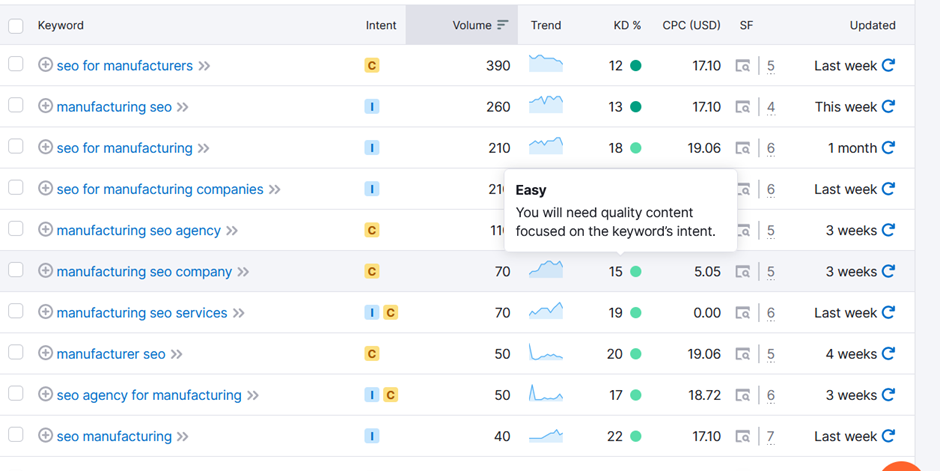Check the 'seo for manufacturers' row
The image size is (940, 471).
point(16,64)
